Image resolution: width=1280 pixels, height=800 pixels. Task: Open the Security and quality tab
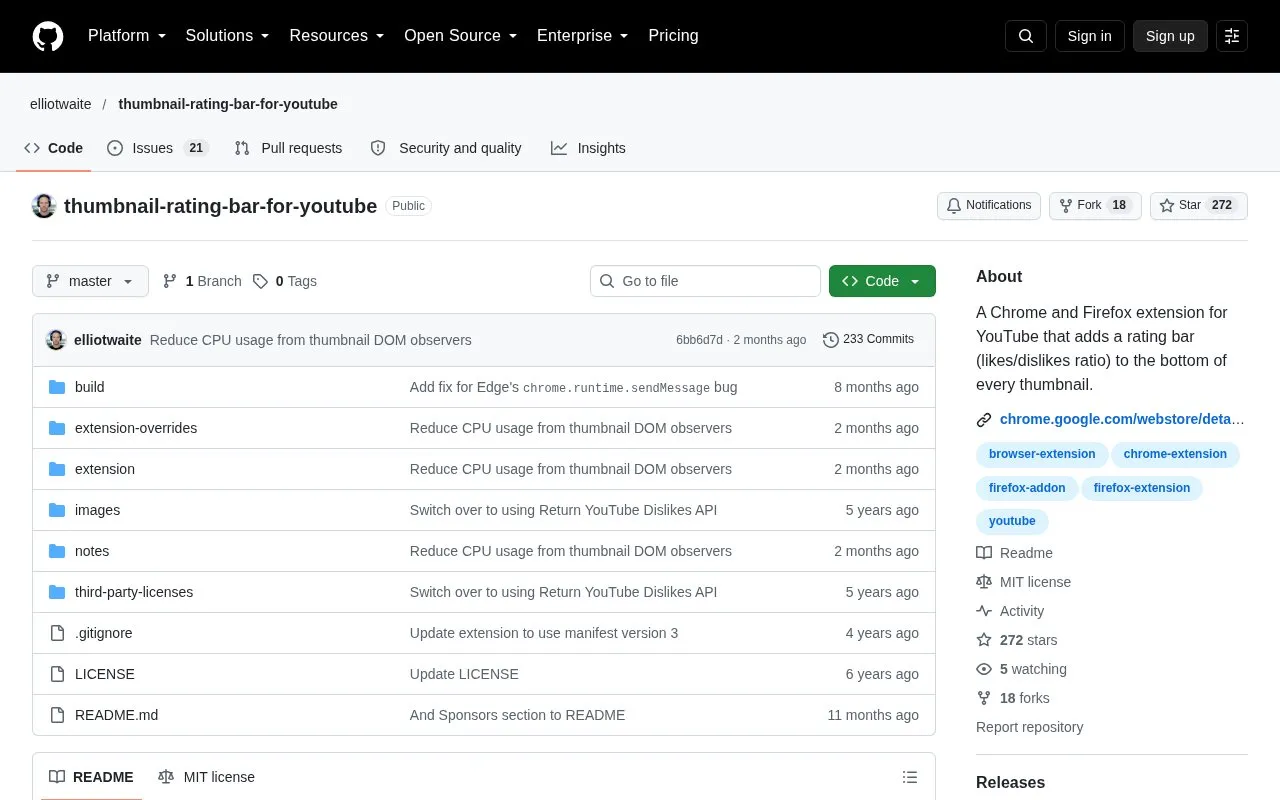(x=446, y=148)
